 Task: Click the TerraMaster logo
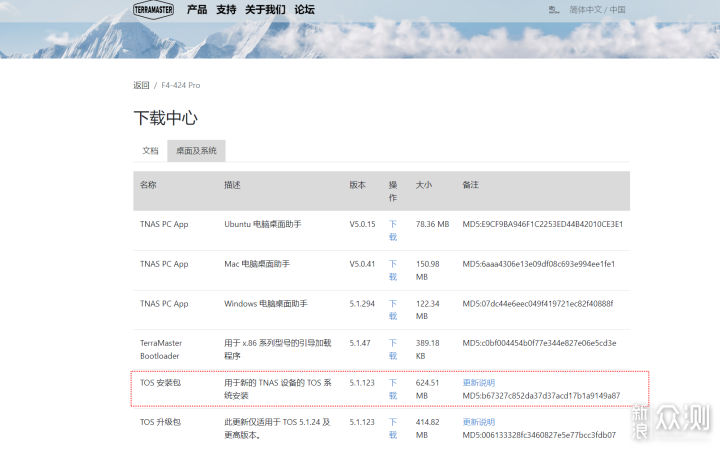[x=153, y=10]
